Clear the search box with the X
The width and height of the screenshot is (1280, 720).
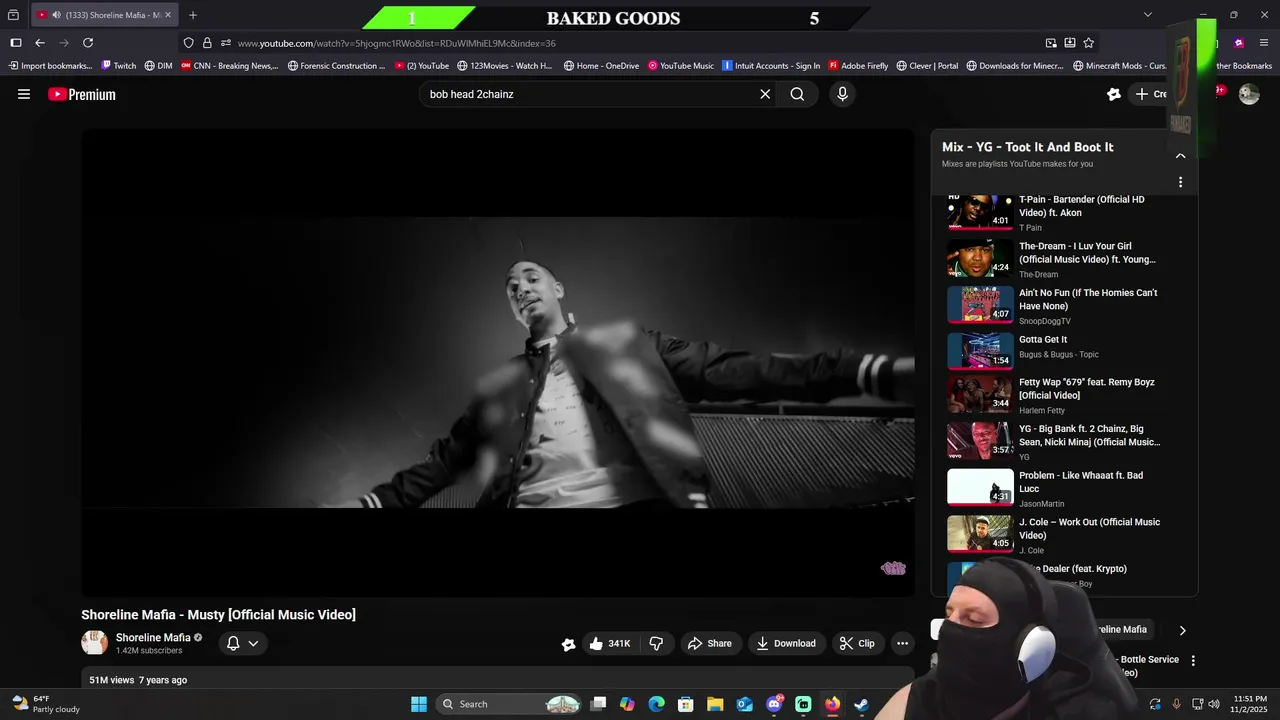(765, 94)
